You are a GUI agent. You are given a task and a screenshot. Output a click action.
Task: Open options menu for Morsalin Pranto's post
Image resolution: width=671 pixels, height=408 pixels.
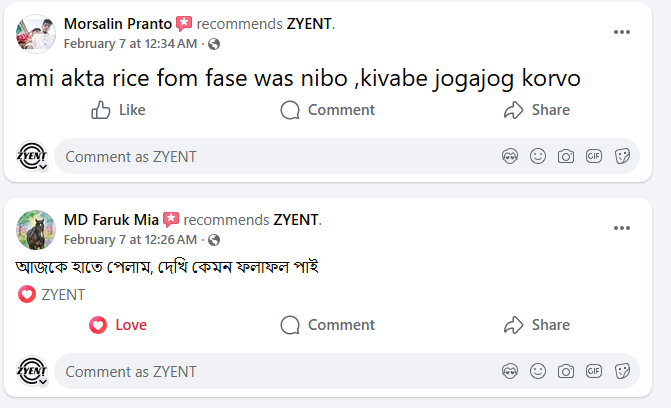(x=622, y=32)
